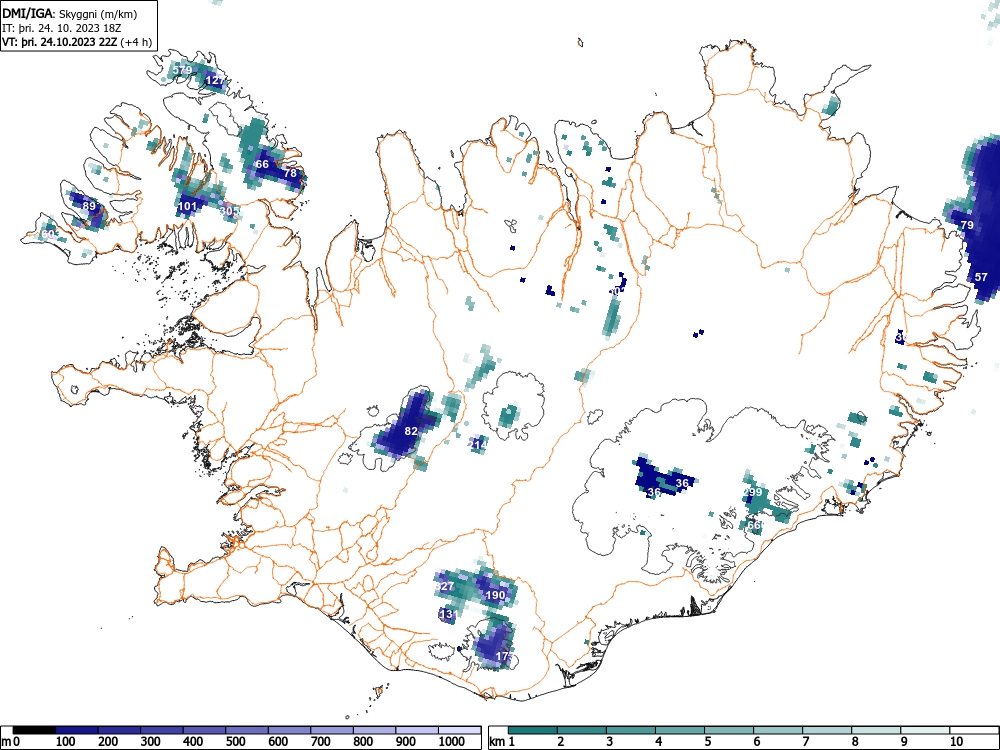Click the legend swatch between 400 and 500

pos(204,730)
